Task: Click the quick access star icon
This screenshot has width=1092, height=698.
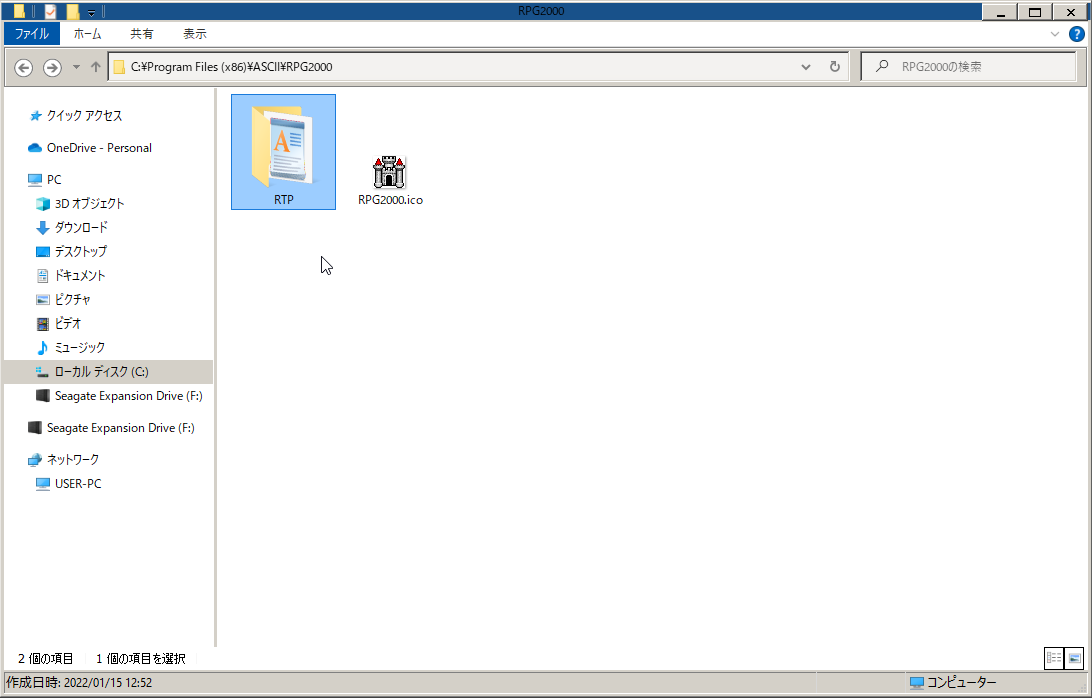Action: point(36,116)
